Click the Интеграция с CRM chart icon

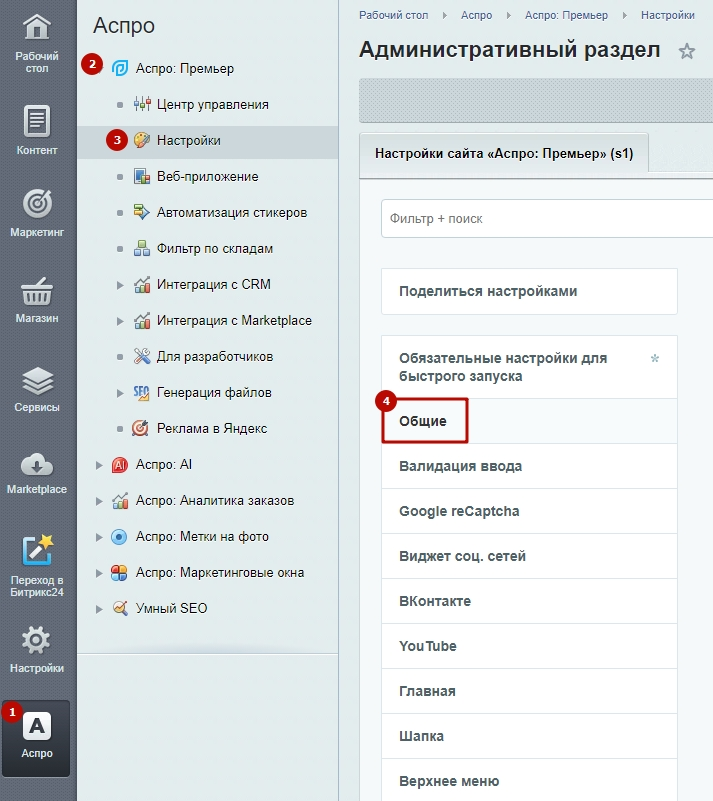click(x=142, y=285)
